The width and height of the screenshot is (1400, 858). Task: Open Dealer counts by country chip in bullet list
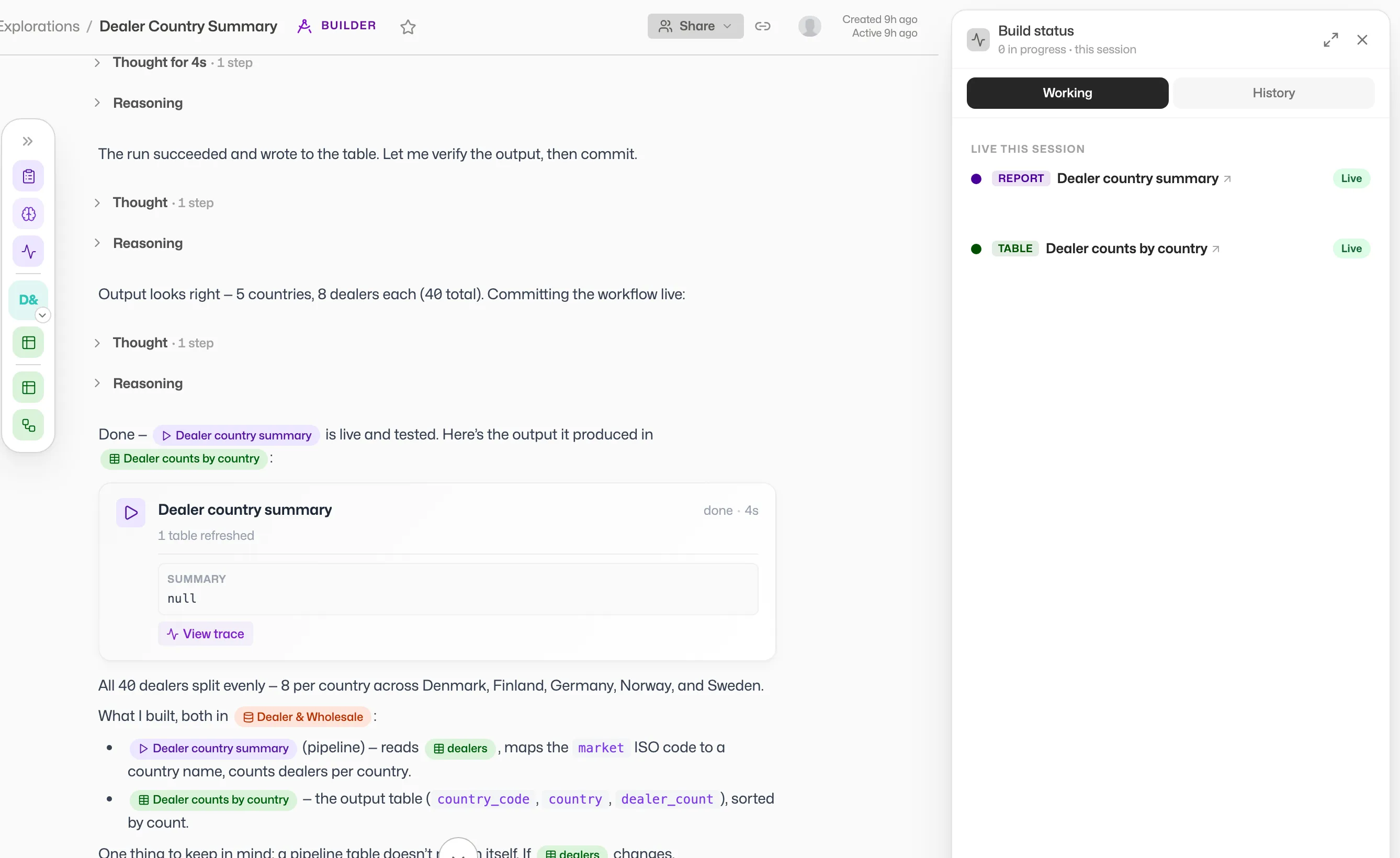pos(213,799)
